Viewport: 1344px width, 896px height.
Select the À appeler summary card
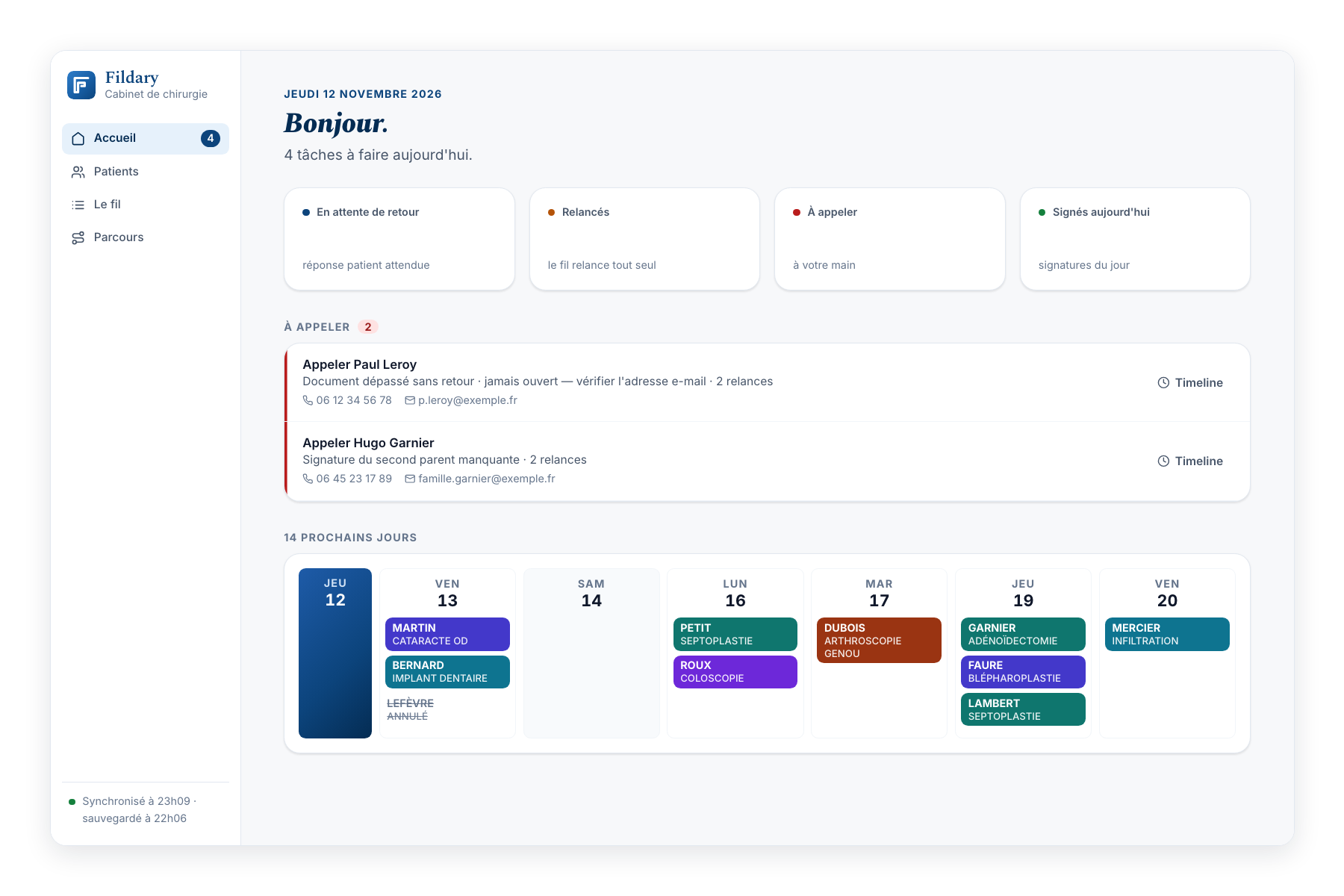coord(890,239)
